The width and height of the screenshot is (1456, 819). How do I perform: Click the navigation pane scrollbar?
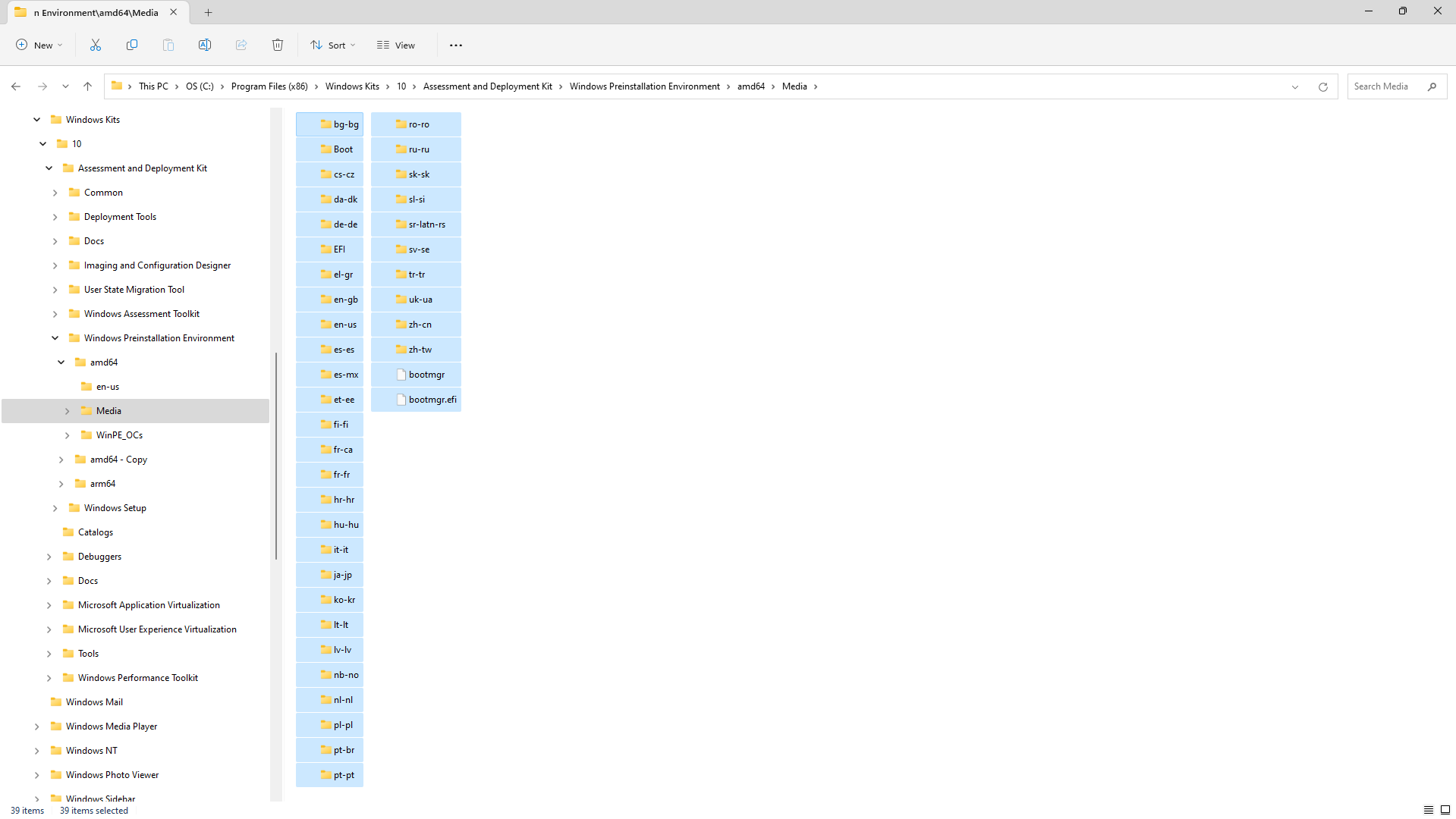point(276,455)
